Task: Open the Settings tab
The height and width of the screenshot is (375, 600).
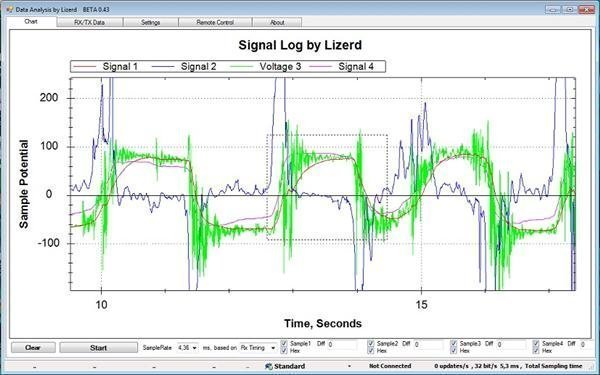Action: coord(150,22)
